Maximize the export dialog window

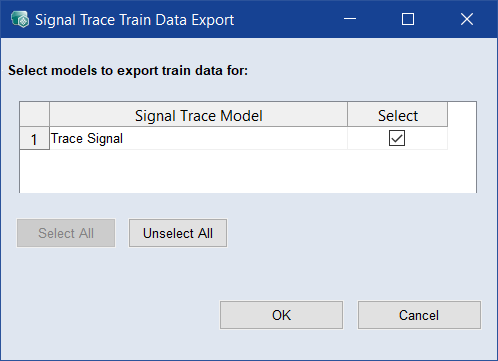pyautogui.click(x=408, y=19)
